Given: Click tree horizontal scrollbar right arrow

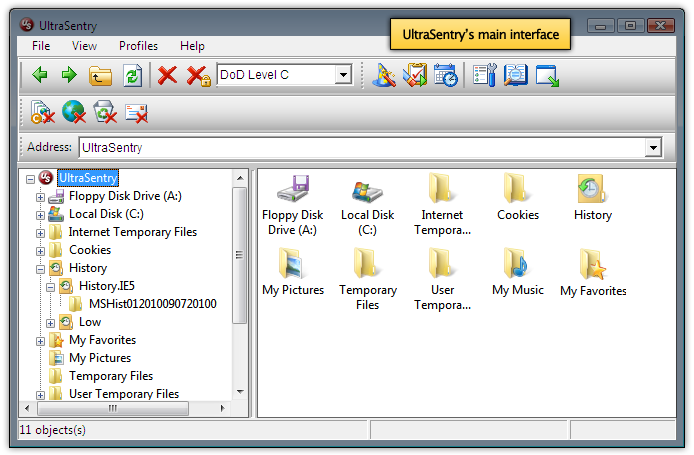Looking at the screenshot, I should (223, 408).
